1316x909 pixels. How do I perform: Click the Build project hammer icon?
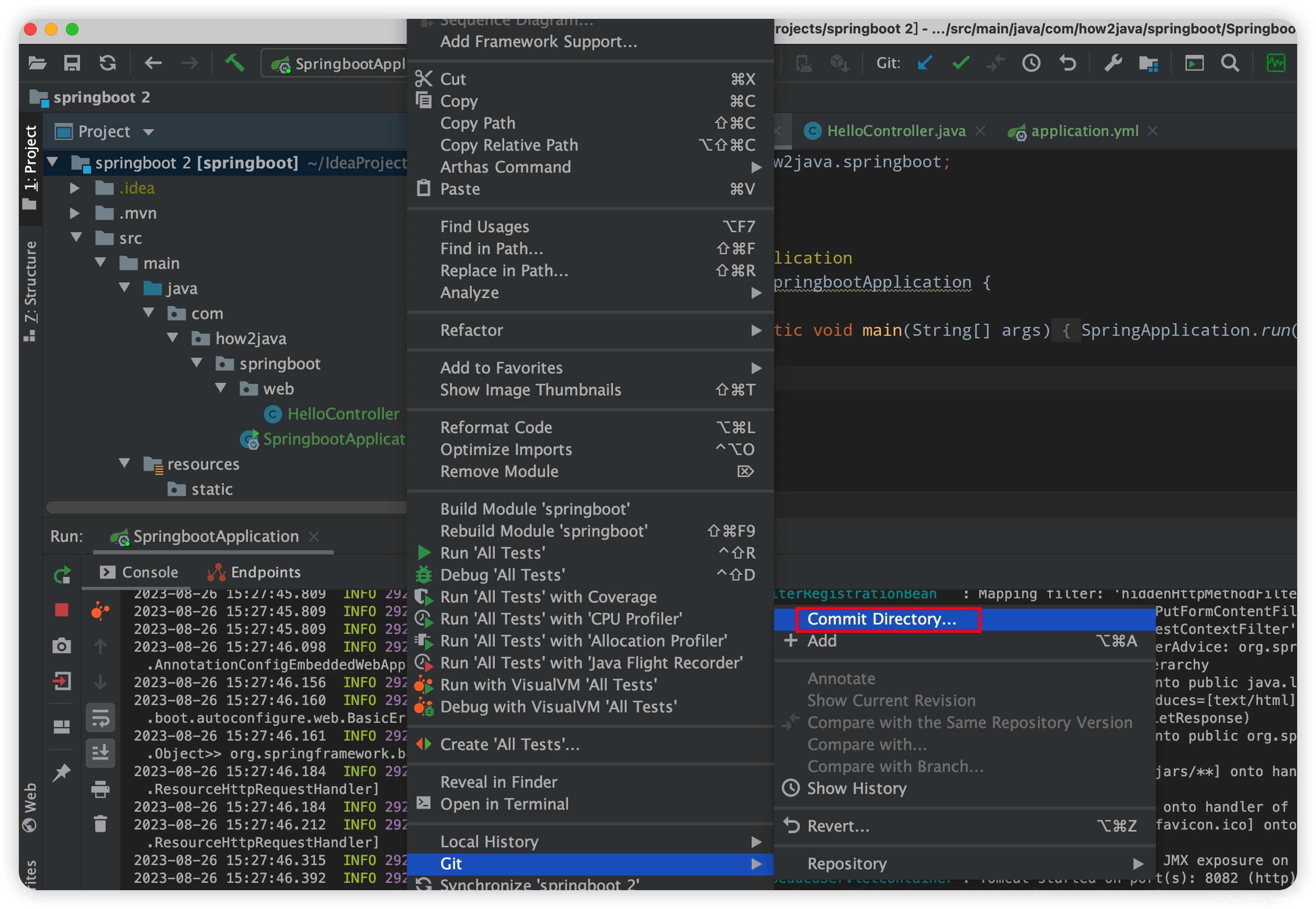click(x=235, y=63)
